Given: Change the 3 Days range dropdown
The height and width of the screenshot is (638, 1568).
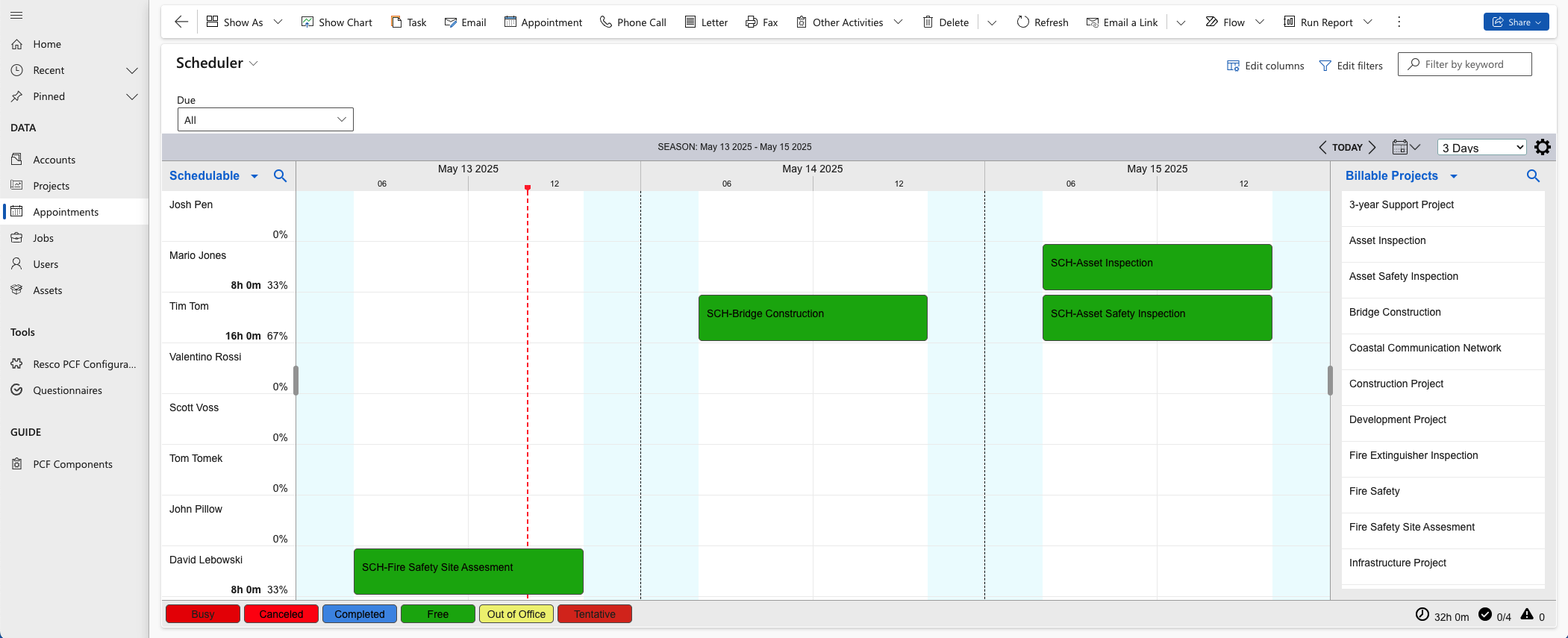Looking at the screenshot, I should (1481, 147).
